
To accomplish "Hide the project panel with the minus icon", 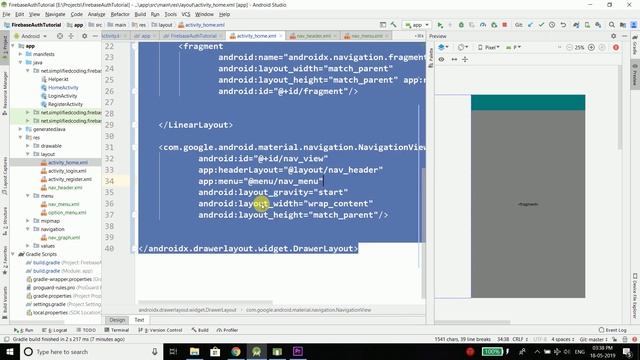I will [95, 36].
